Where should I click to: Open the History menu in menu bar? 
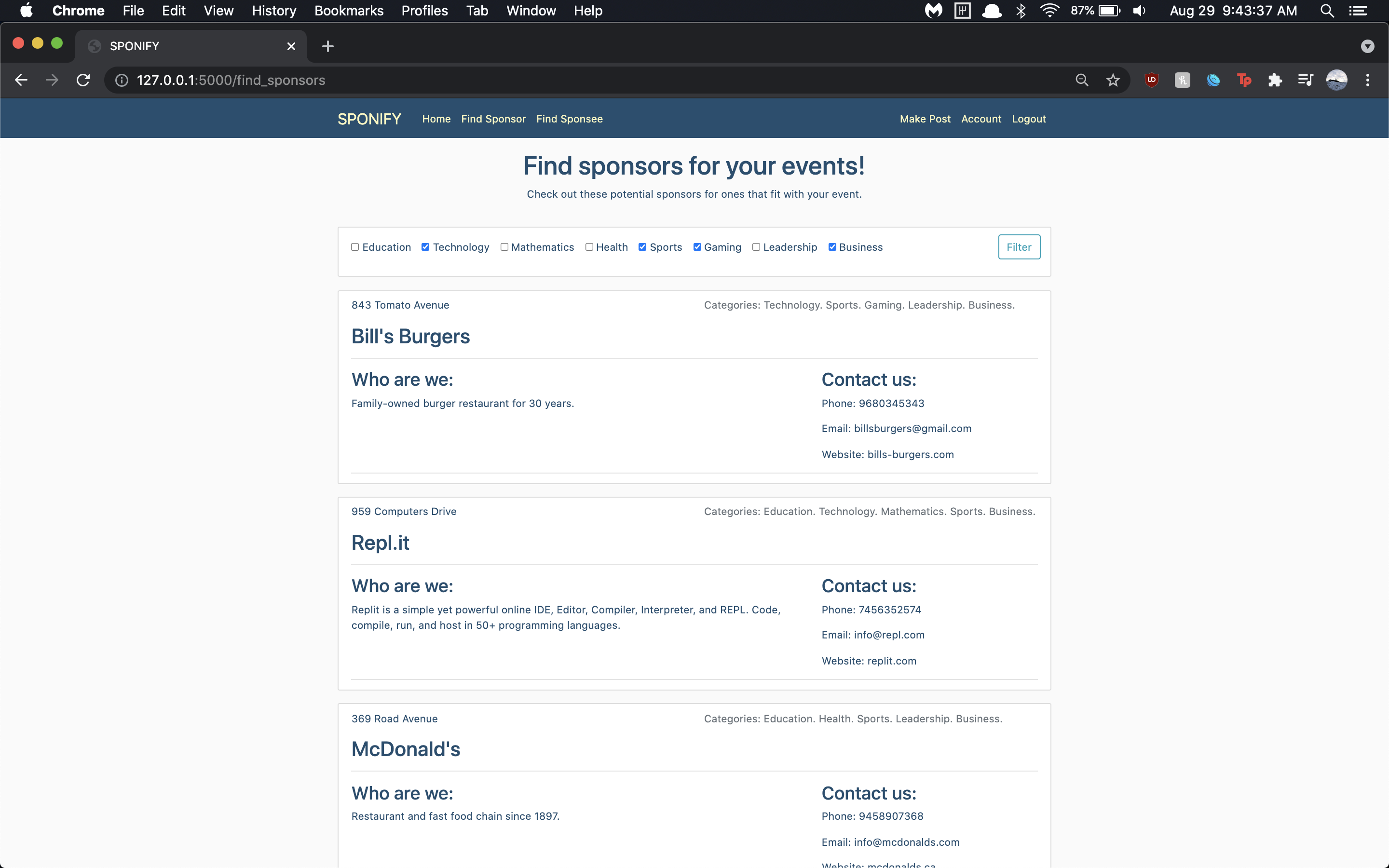pyautogui.click(x=274, y=11)
